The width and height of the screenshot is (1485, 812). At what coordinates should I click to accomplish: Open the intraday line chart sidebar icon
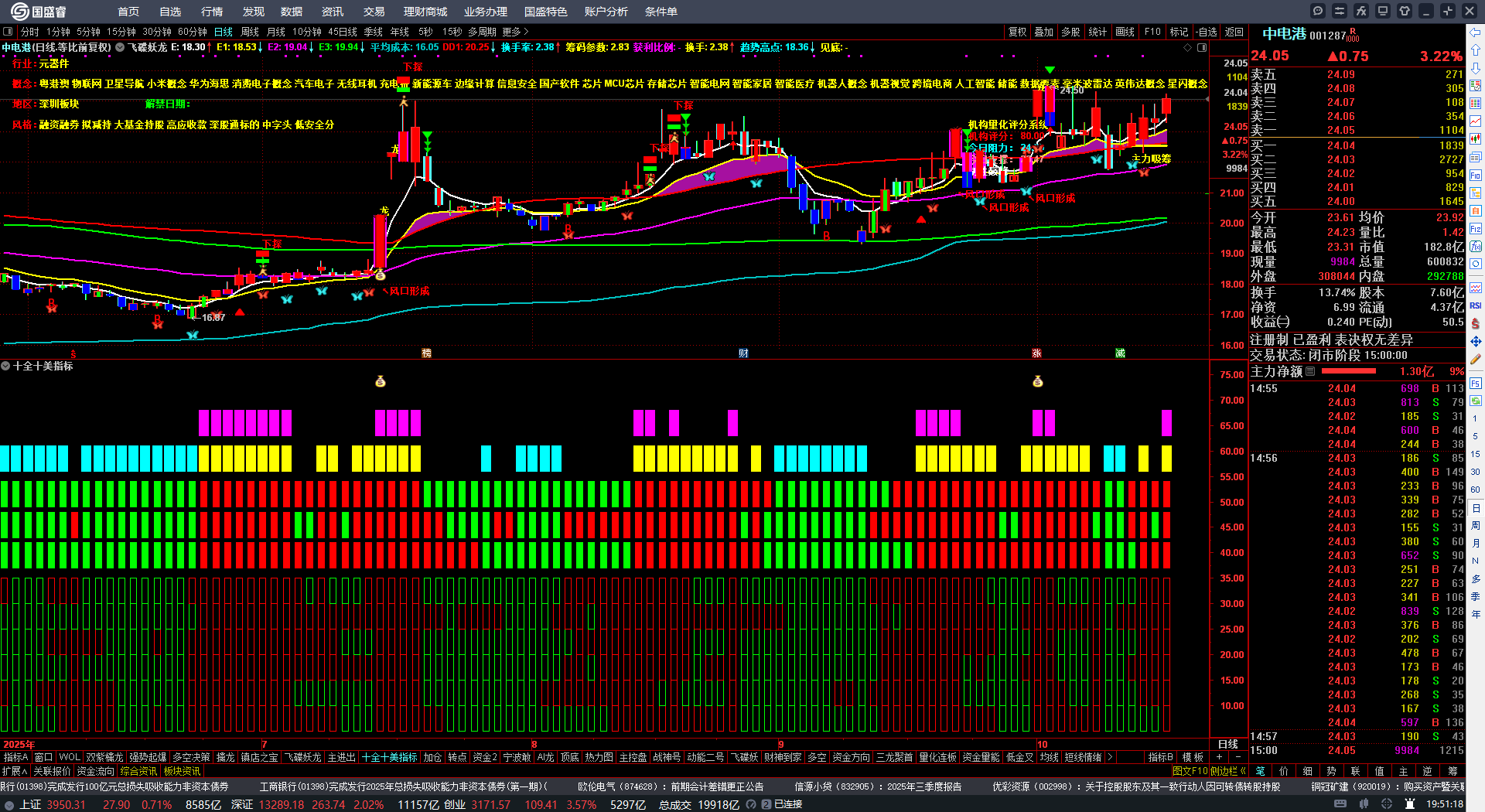pos(1476,121)
